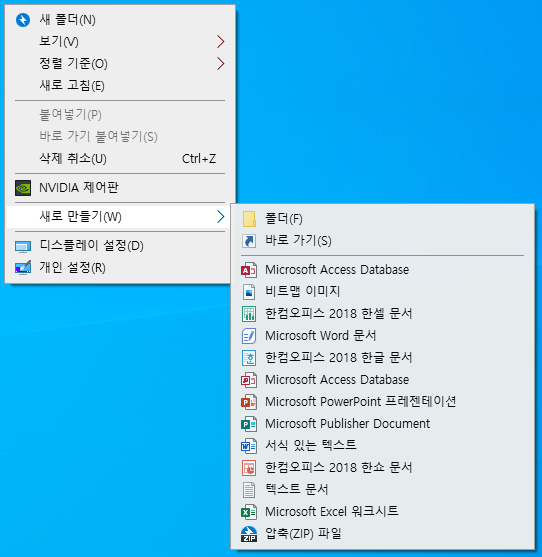
Task: Expand the 보기(V) submenu arrow
Action: [x=221, y=42]
